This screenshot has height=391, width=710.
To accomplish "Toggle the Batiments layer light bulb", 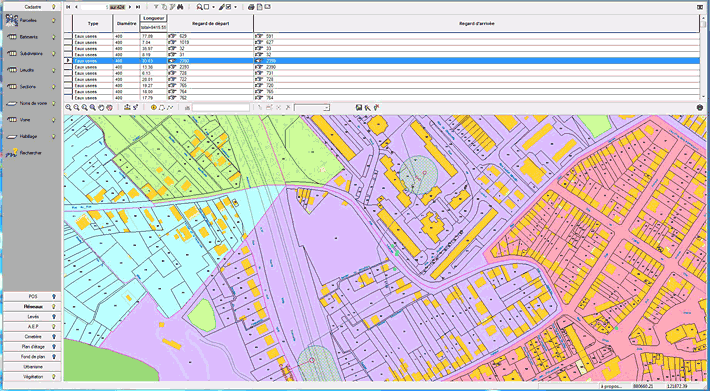I will pos(53,37).
